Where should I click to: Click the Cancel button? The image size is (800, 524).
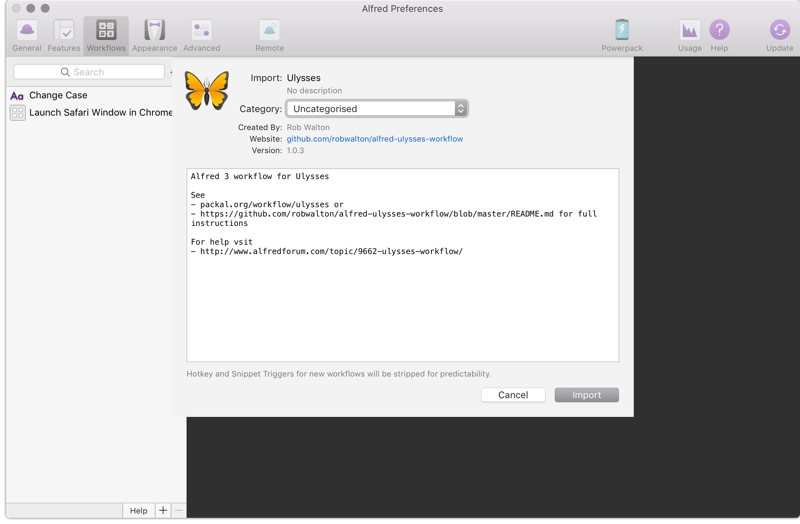click(x=513, y=395)
